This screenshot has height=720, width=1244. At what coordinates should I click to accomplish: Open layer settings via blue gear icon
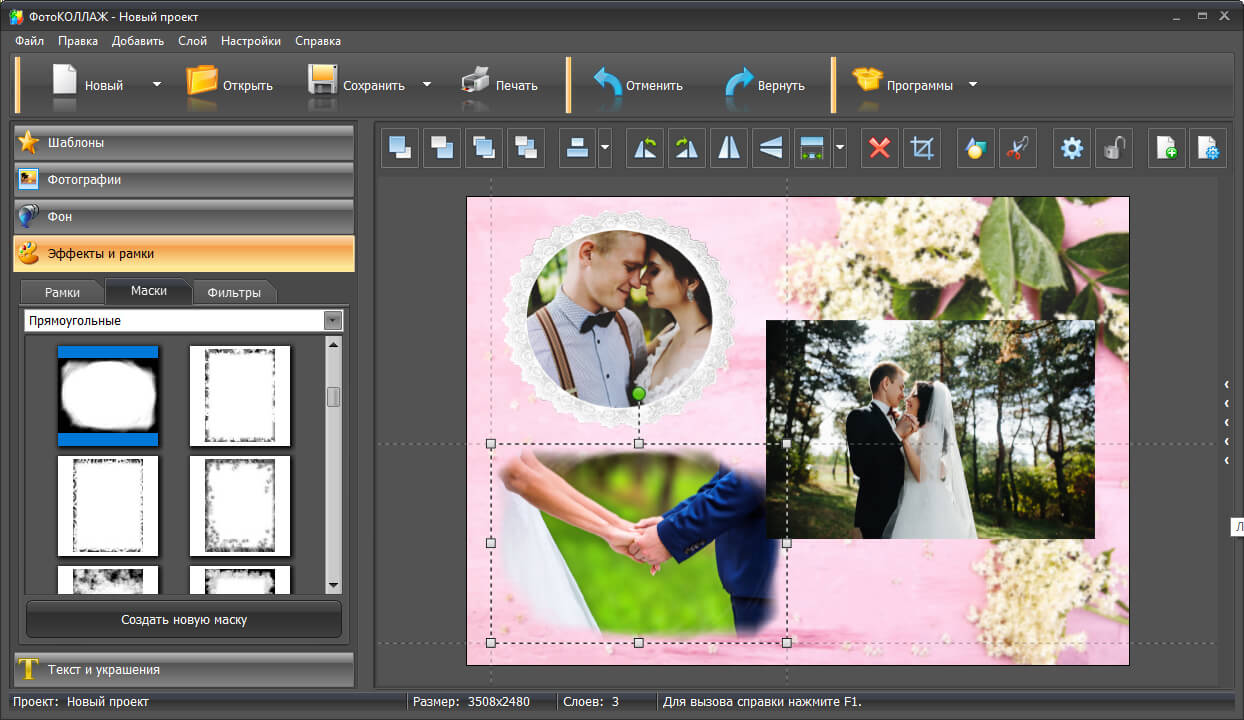[x=1072, y=148]
